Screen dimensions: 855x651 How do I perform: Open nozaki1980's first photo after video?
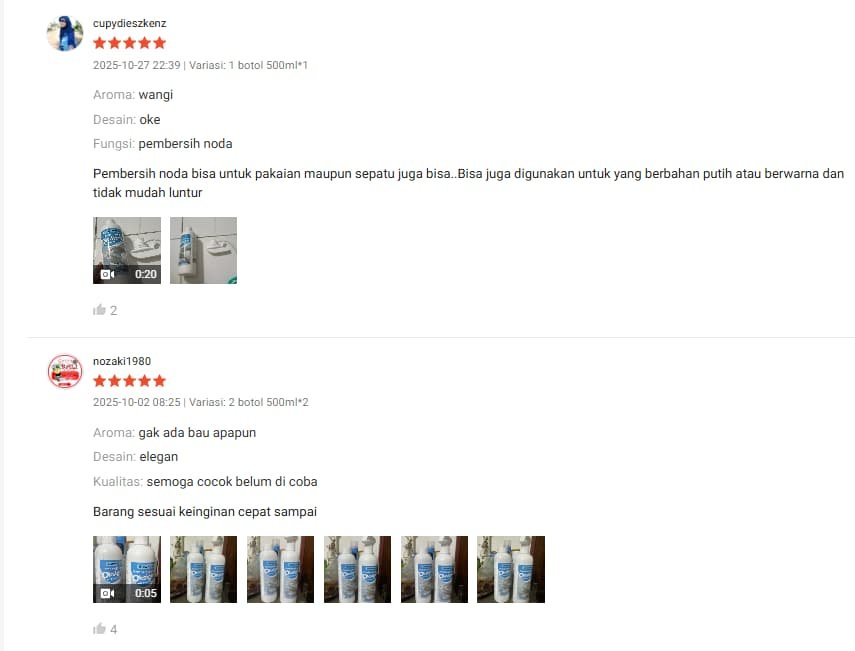(x=203, y=569)
